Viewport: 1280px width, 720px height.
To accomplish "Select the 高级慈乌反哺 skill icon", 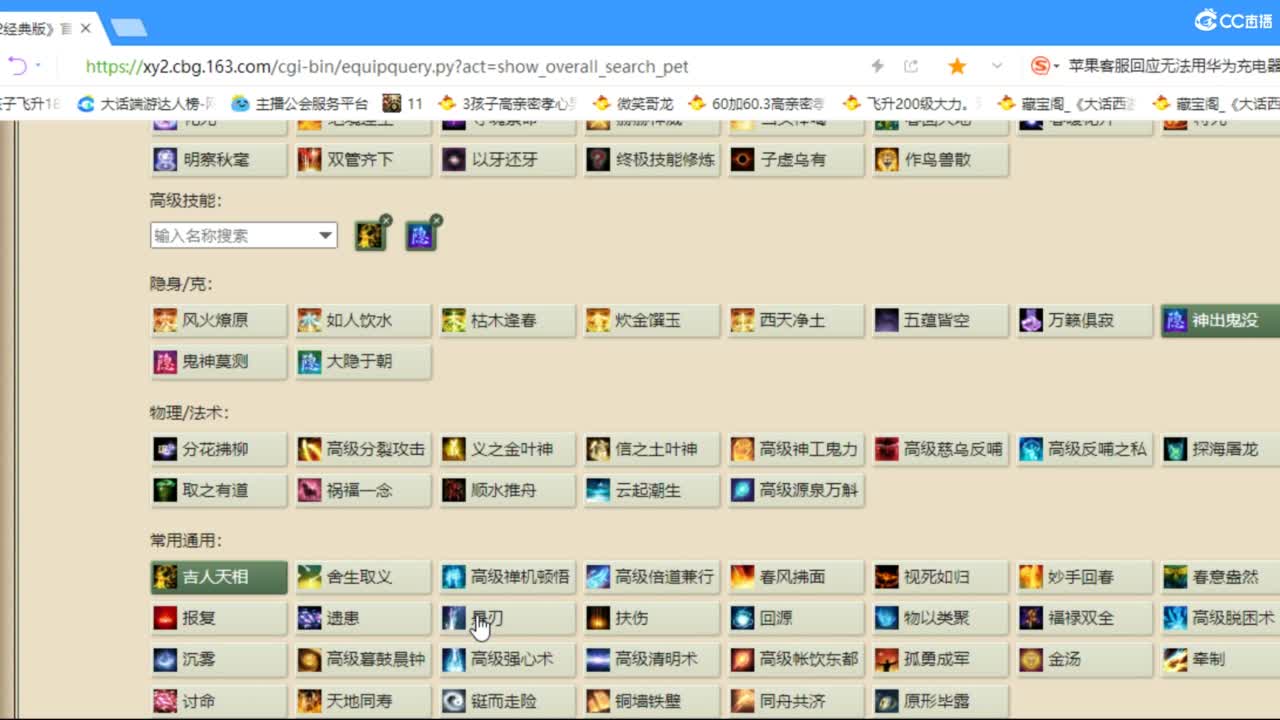I will 887,450.
